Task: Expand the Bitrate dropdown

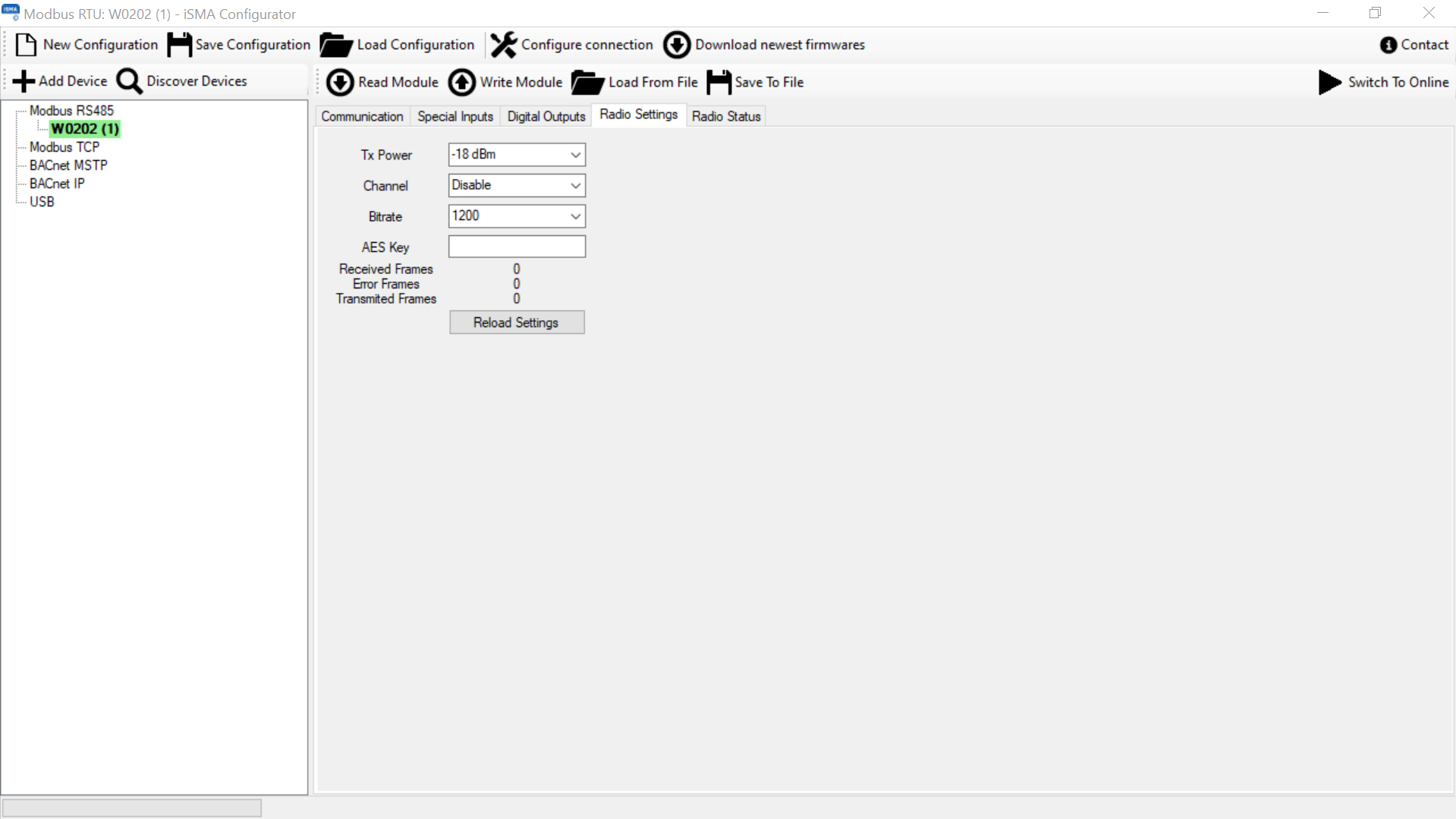Action: (x=575, y=216)
